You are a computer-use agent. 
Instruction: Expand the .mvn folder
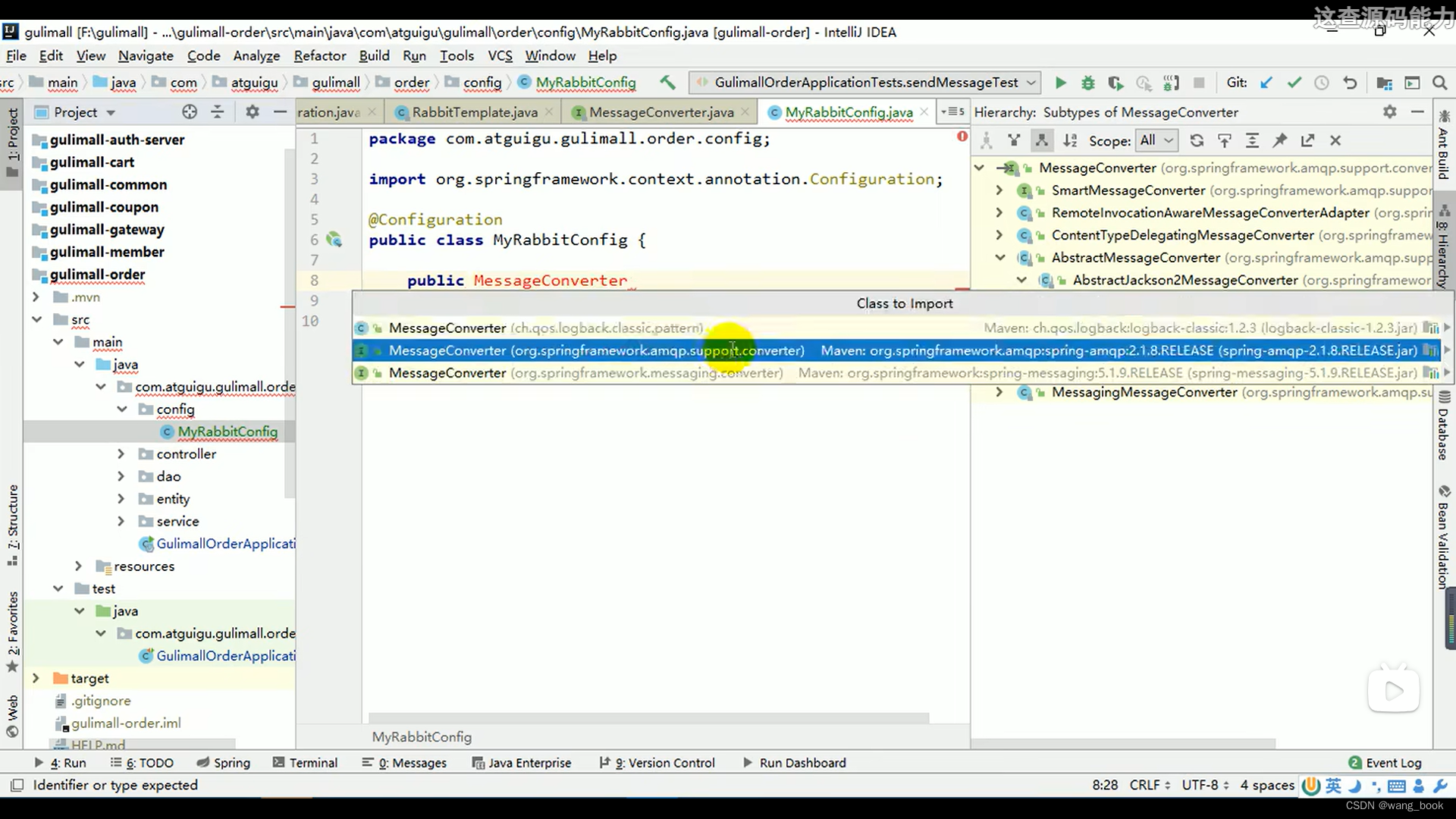pyautogui.click(x=36, y=297)
